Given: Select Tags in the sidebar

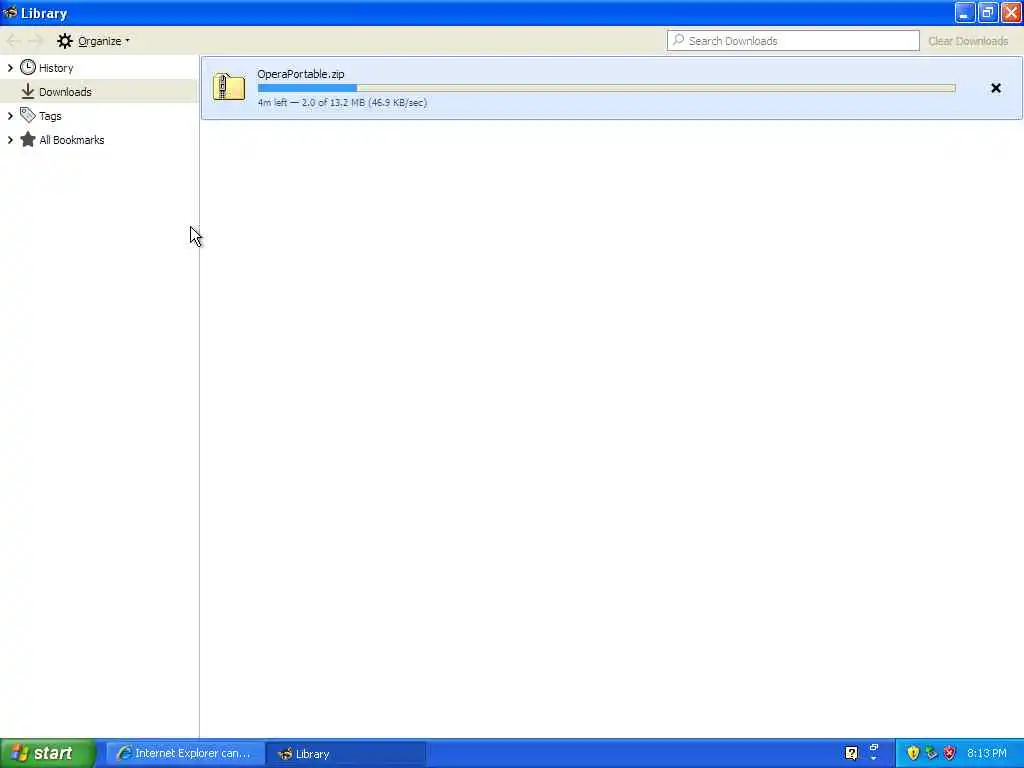Looking at the screenshot, I should click(x=50, y=116).
